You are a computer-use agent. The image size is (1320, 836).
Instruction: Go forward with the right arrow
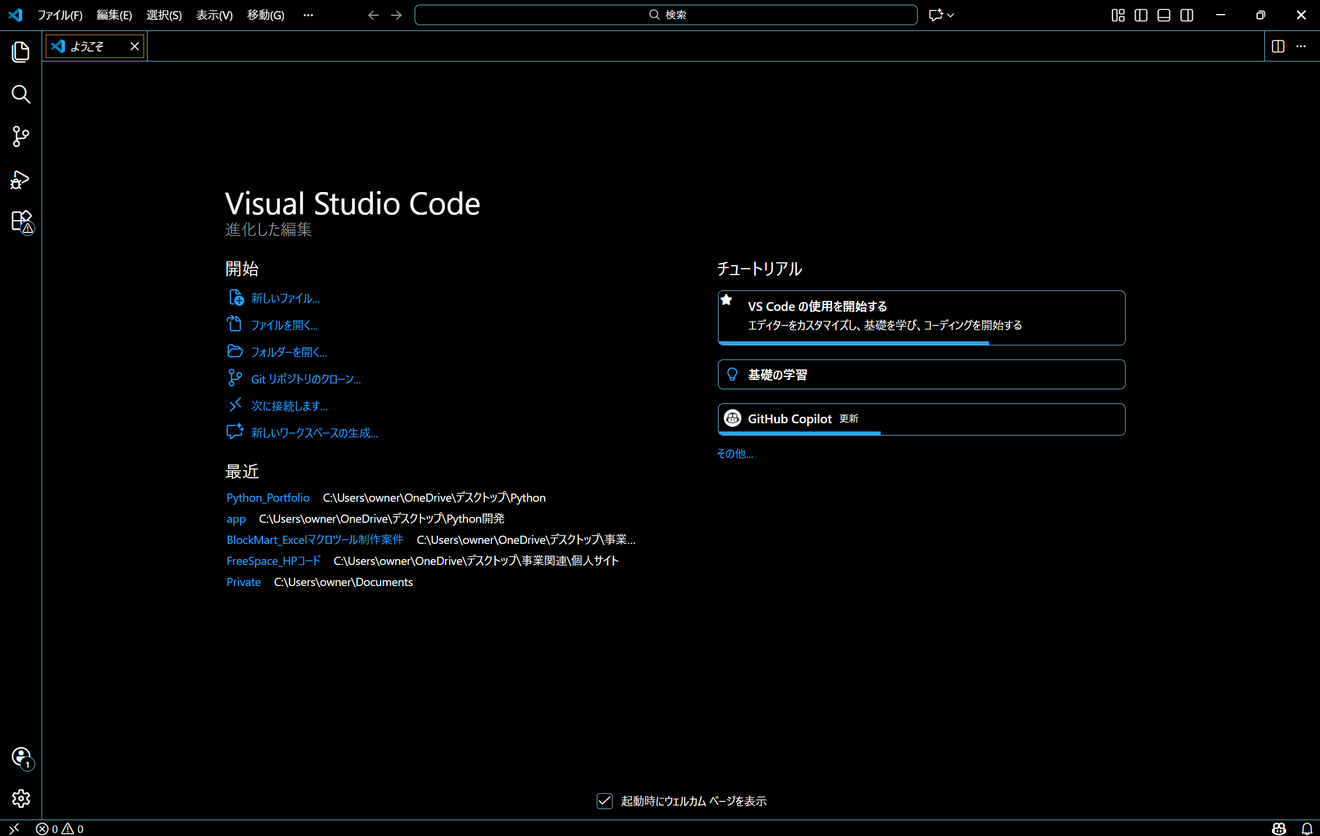coord(397,15)
